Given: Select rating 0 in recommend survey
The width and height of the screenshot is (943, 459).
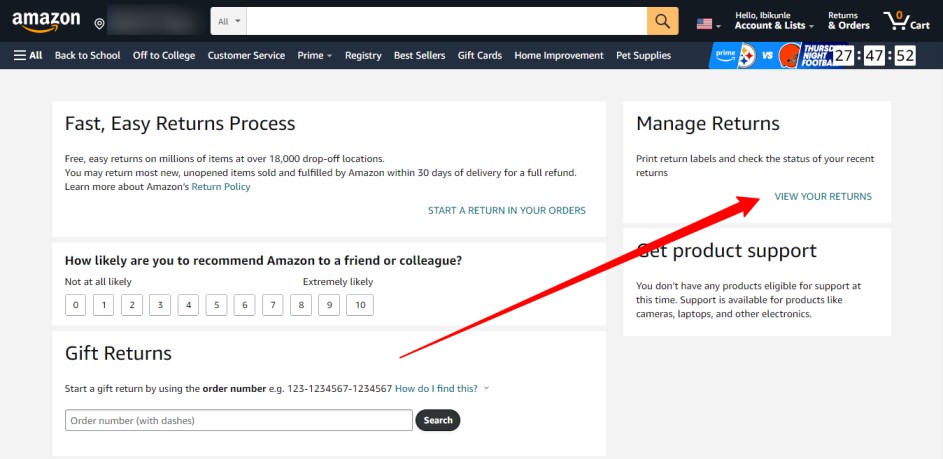Looking at the screenshot, I should tap(75, 305).
